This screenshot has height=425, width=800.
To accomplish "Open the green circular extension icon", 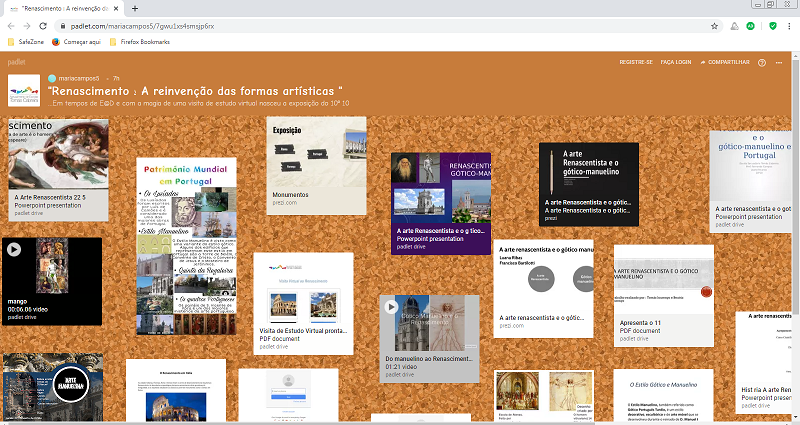I will (x=751, y=26).
